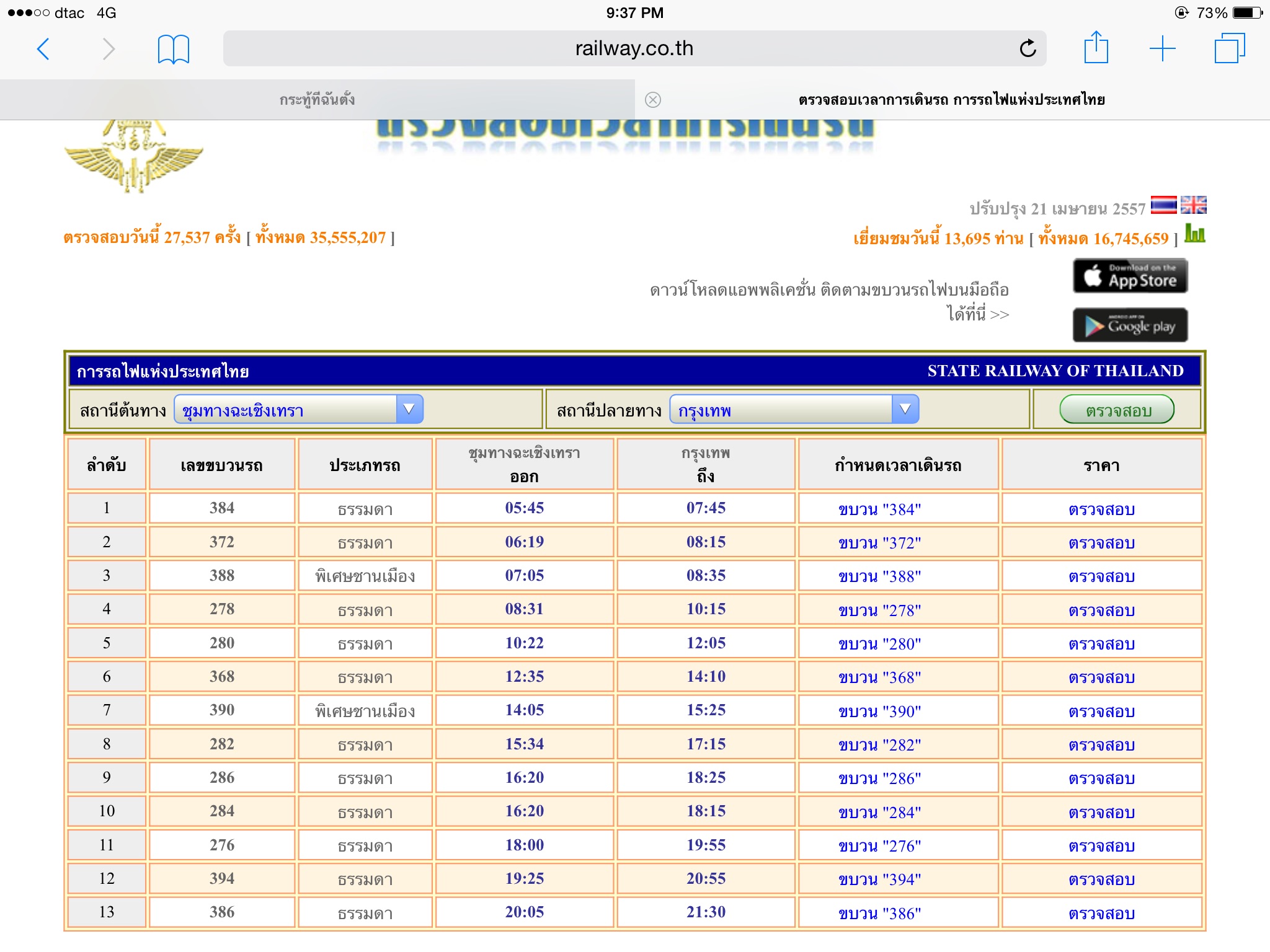The height and width of the screenshot is (952, 1270).
Task: Check price ตรวจสอบ for train 394
Action: [x=1101, y=879]
